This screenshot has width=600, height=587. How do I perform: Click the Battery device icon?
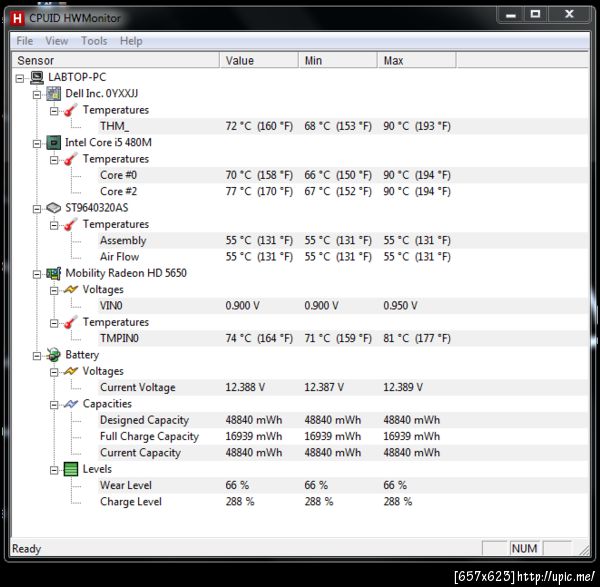pos(54,355)
